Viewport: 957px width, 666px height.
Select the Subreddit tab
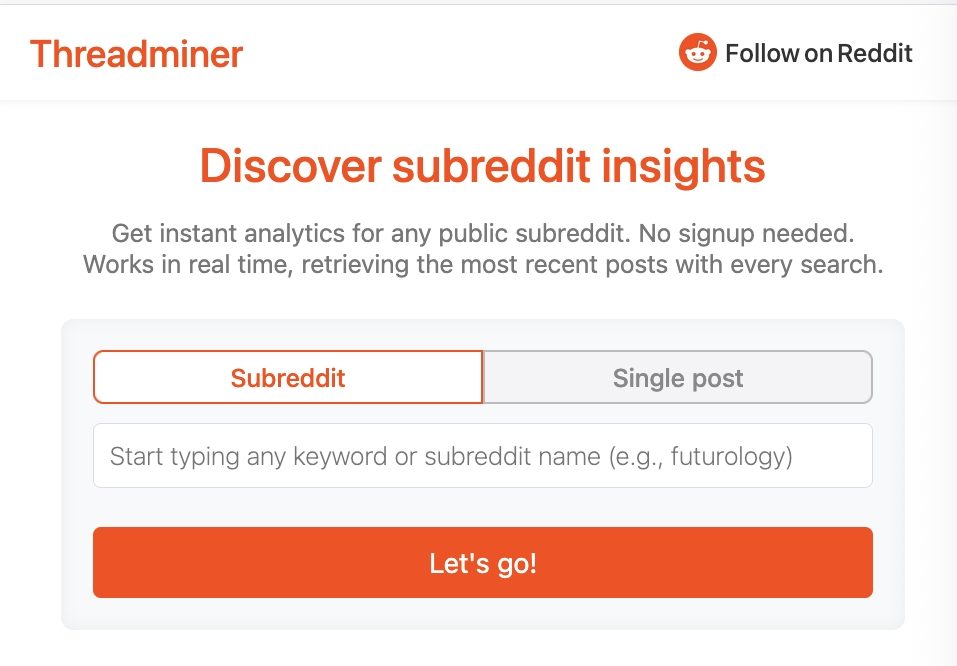[x=288, y=377]
